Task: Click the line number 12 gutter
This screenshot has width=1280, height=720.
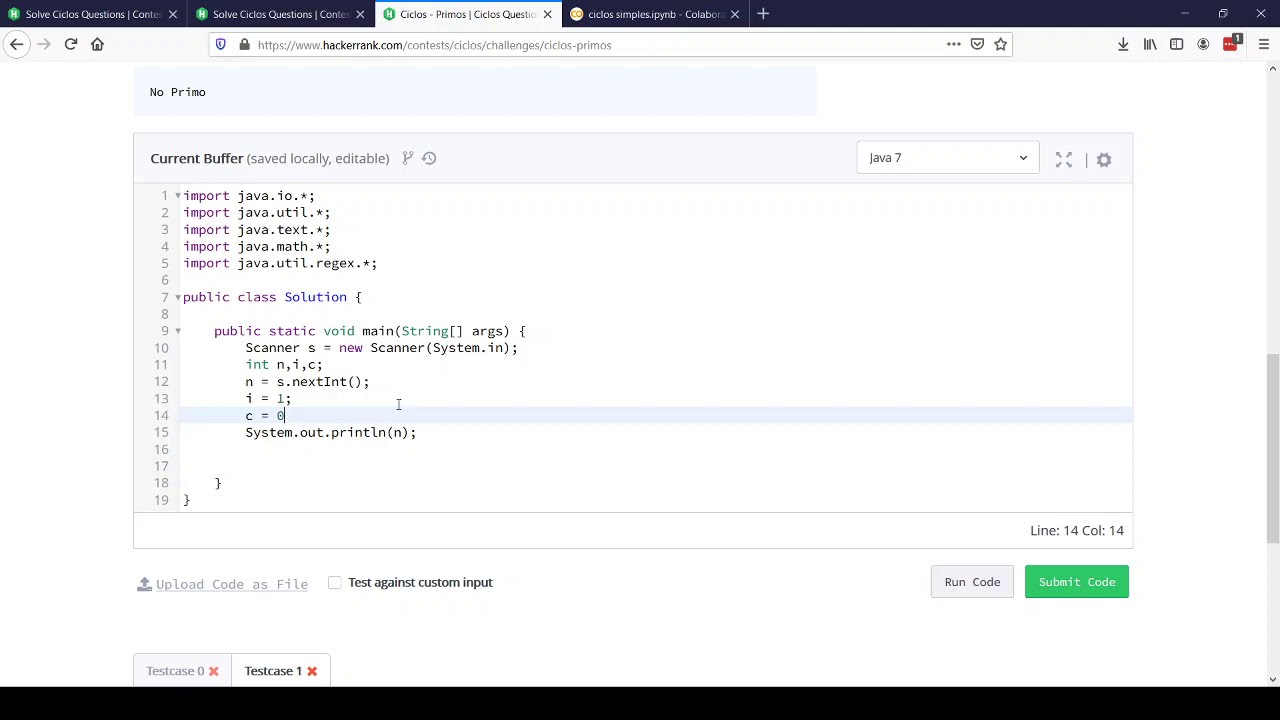Action: [x=161, y=382]
